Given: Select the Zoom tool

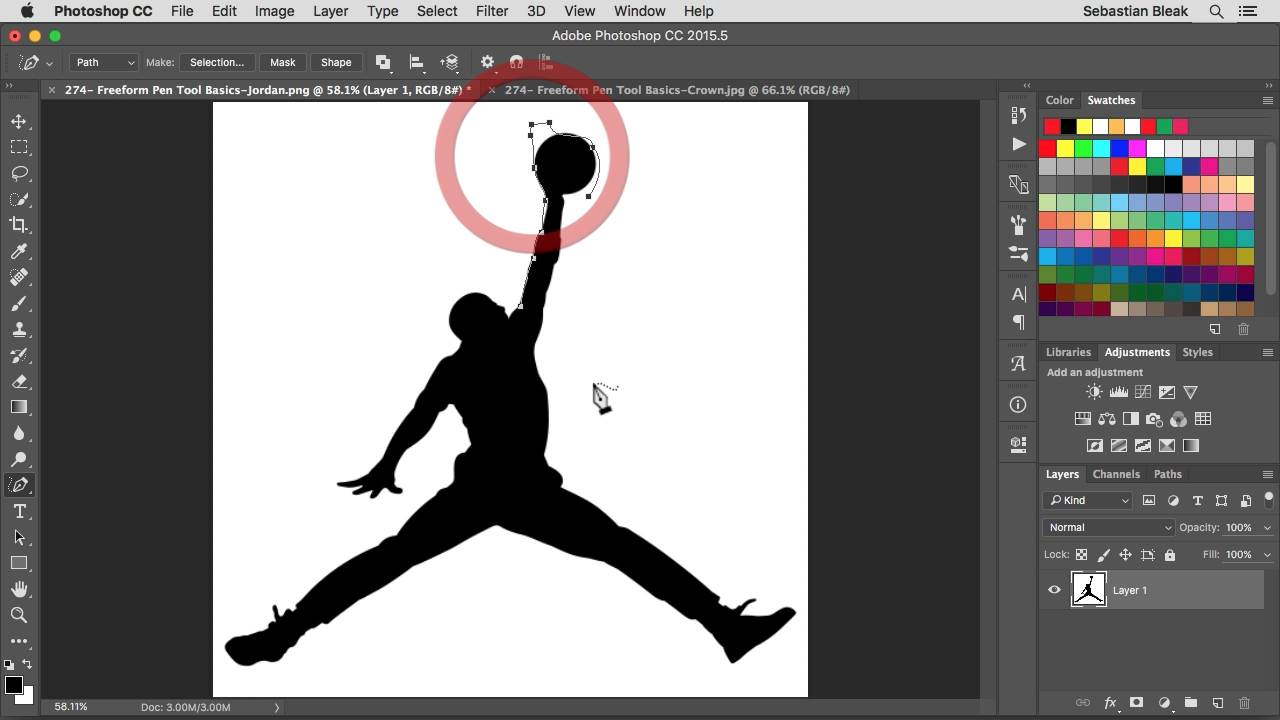Looking at the screenshot, I should 19,615.
